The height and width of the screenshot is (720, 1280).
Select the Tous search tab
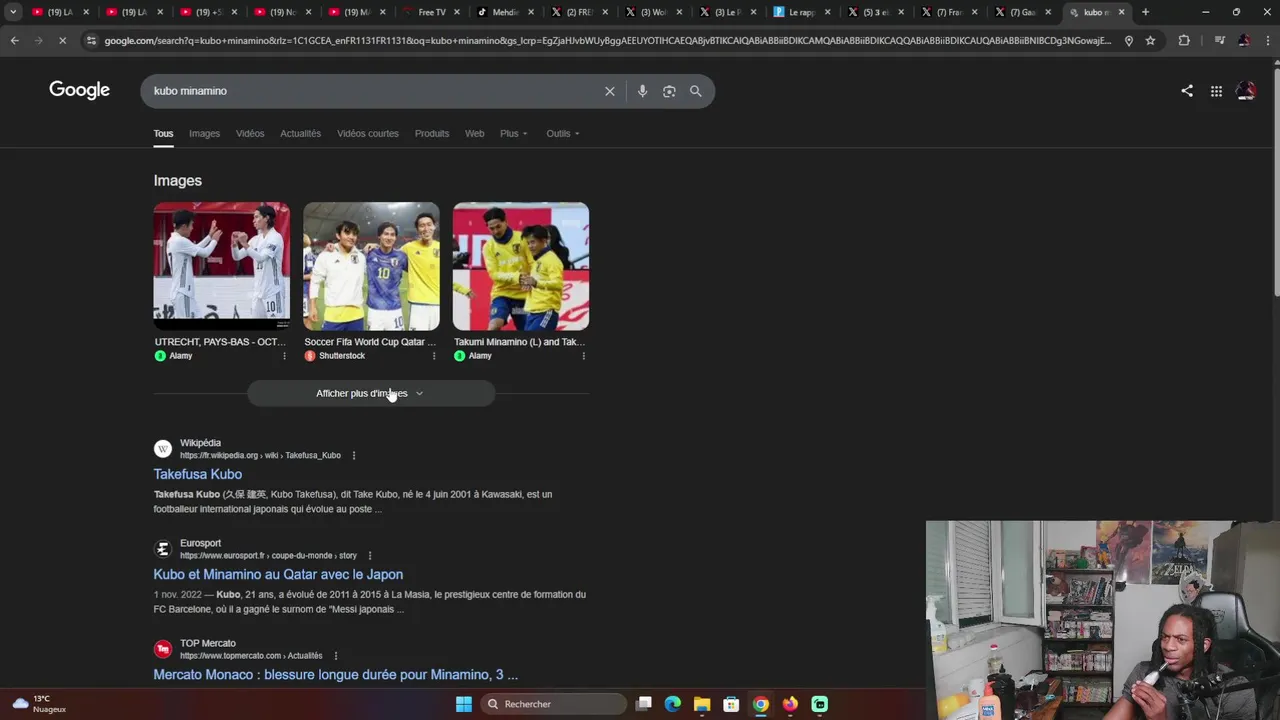click(163, 133)
